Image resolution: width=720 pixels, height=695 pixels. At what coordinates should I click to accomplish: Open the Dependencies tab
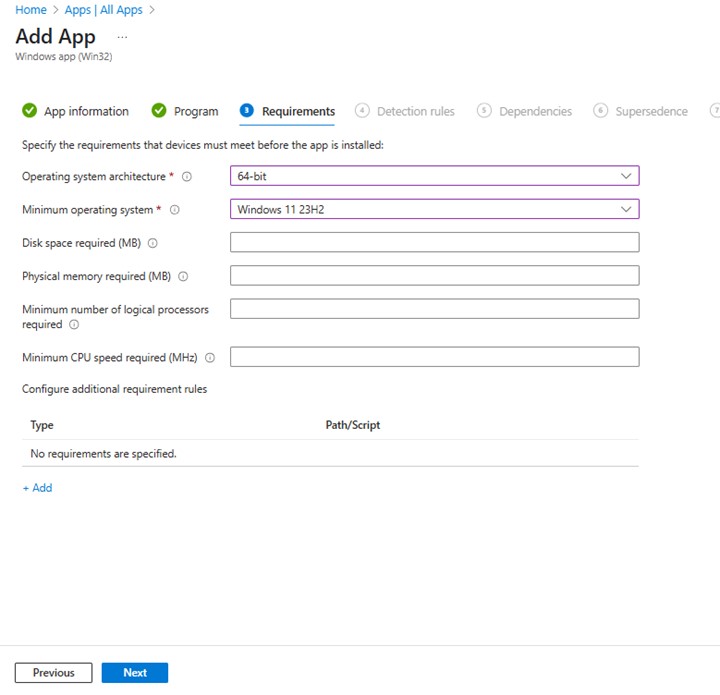click(x=535, y=111)
